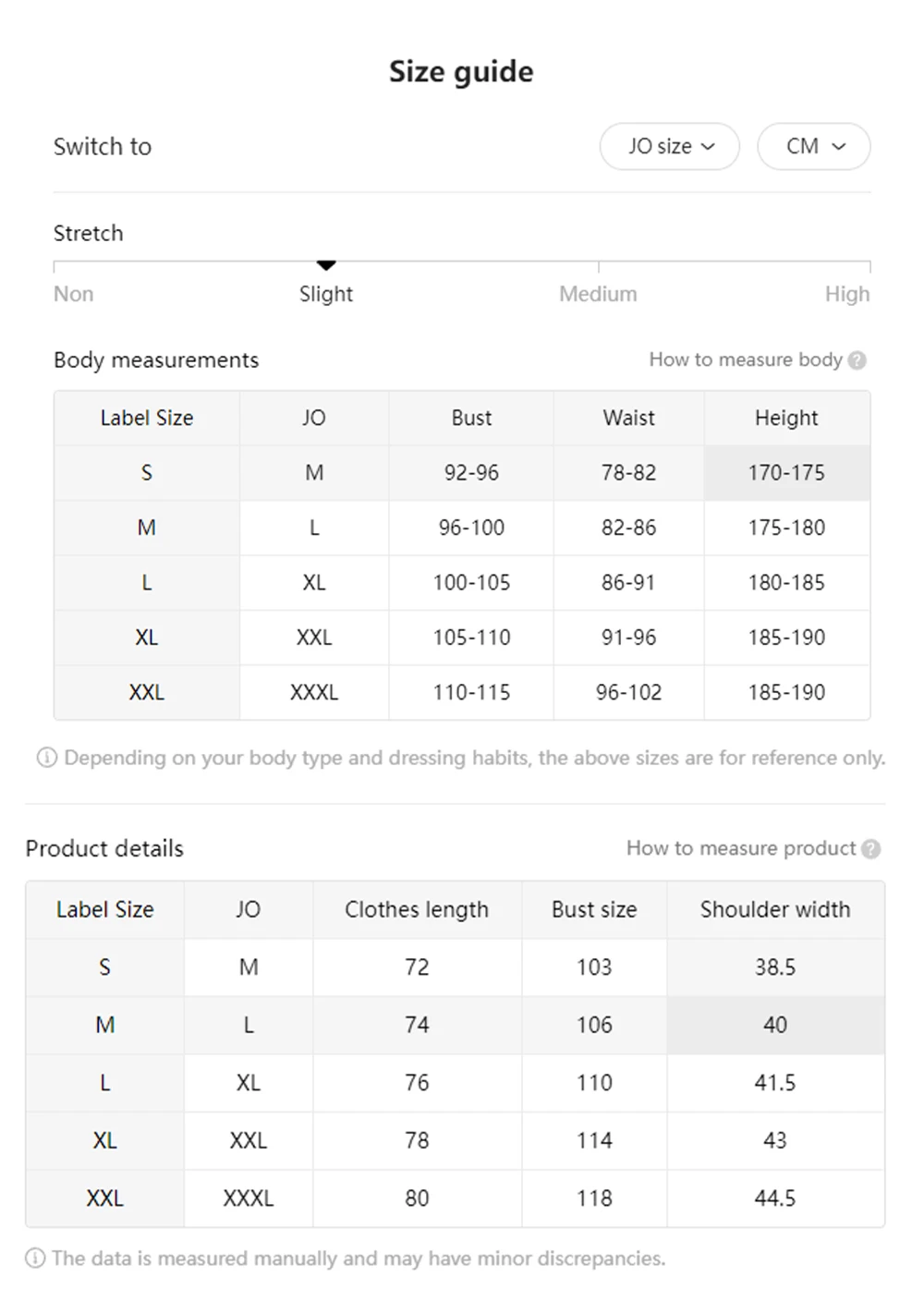Click the Height column header in Body measurements
The height and width of the screenshot is (1289, 924).
click(786, 418)
